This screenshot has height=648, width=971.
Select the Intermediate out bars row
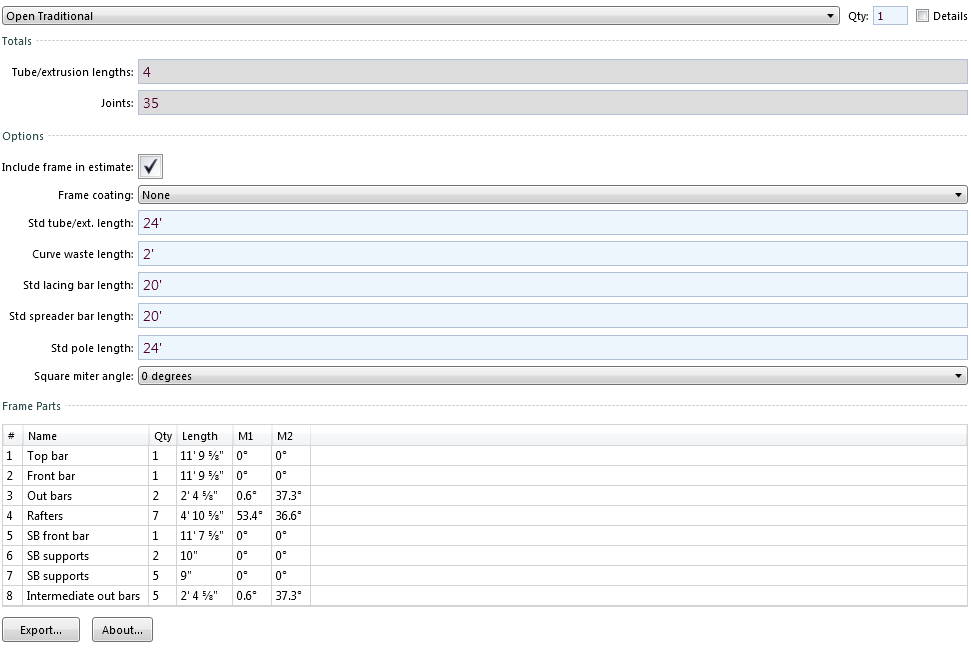pyautogui.click(x=484, y=595)
